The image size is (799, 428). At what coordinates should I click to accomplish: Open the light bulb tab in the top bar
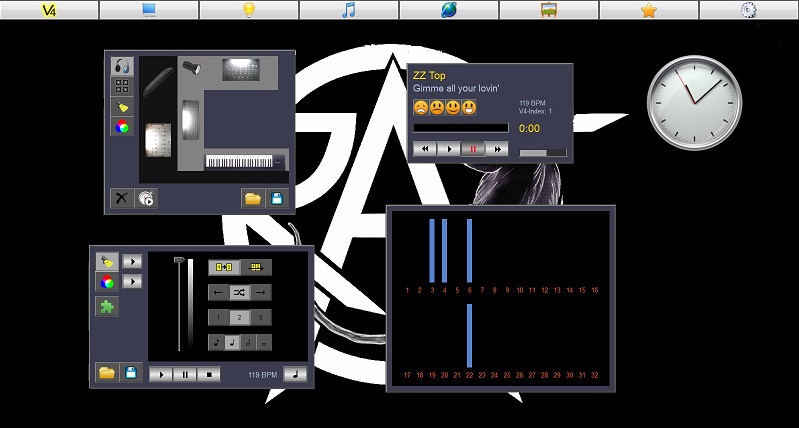point(249,10)
